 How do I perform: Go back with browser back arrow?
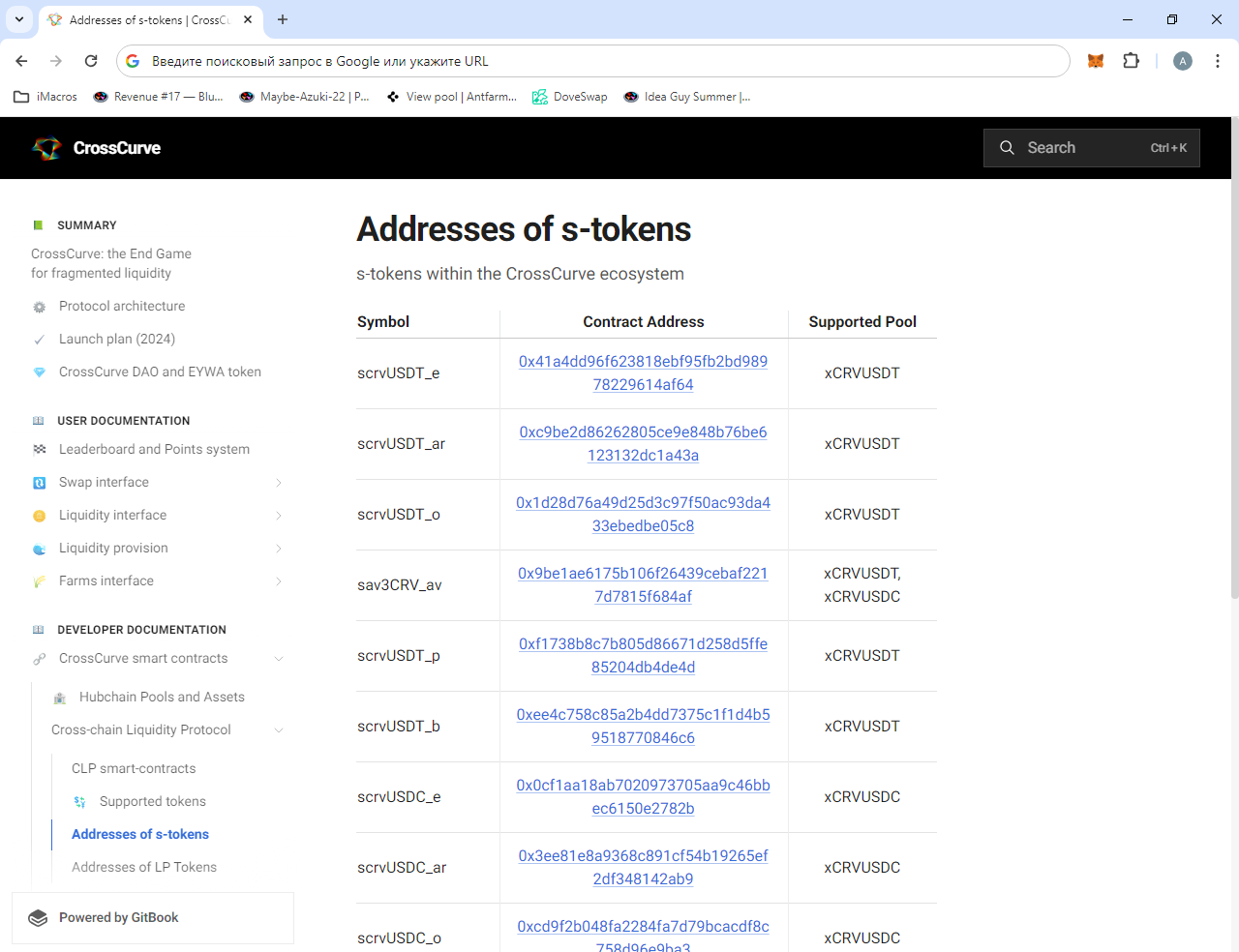[21, 61]
